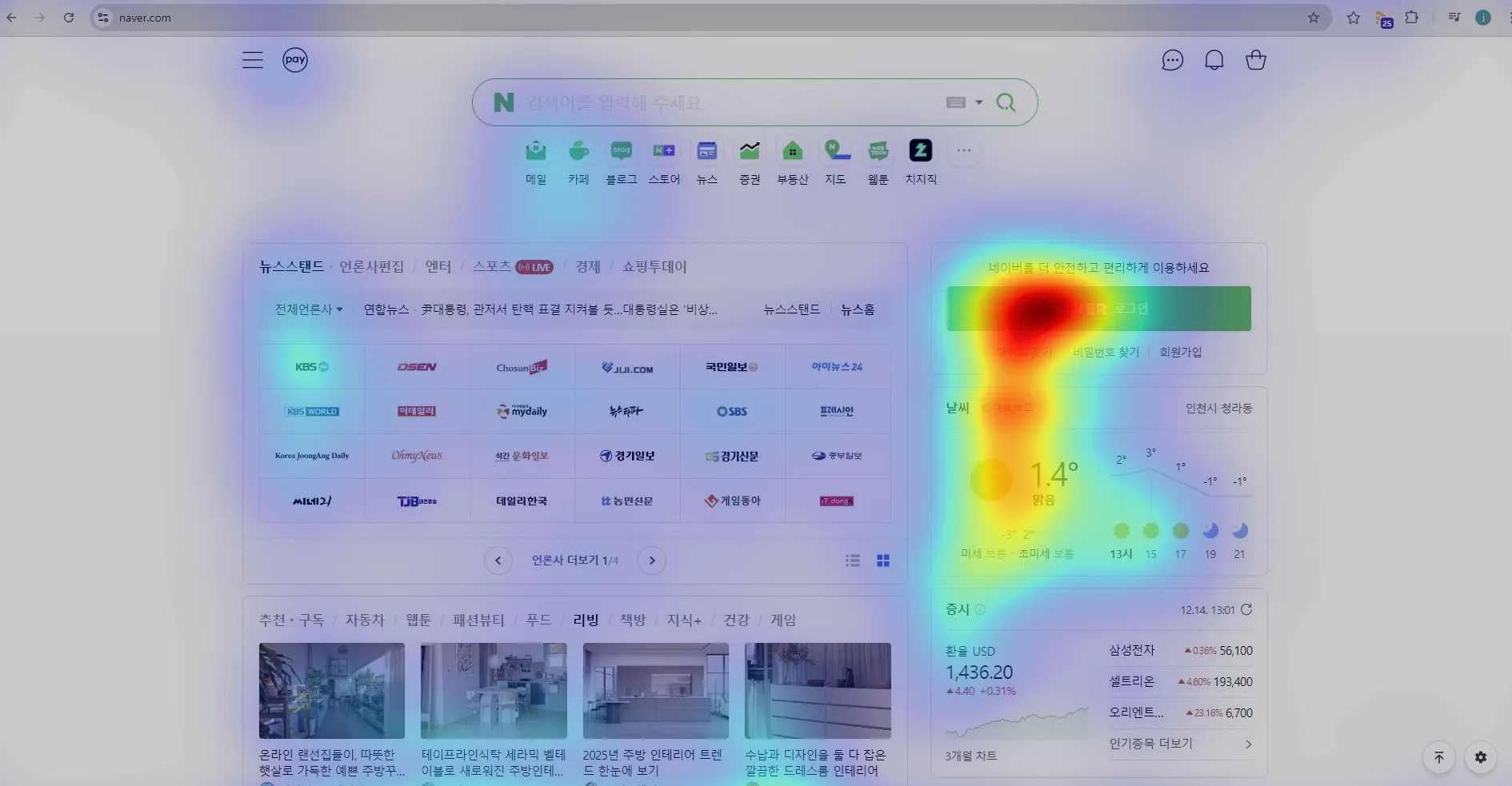This screenshot has height=786, width=1512.
Task: Click the green search magnifier icon
Action: coord(1006,102)
